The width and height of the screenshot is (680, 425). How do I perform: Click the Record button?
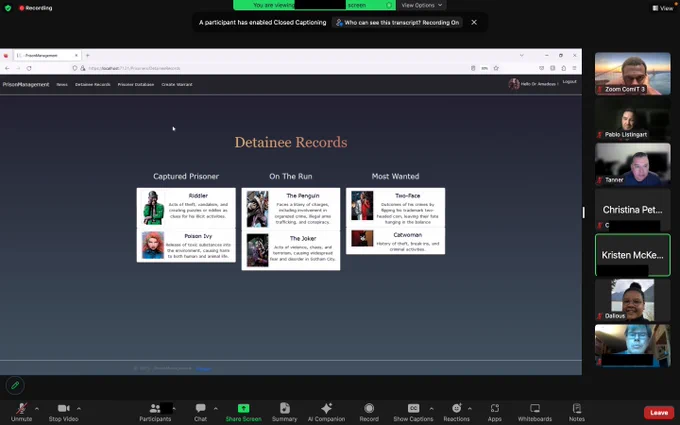coord(369,412)
